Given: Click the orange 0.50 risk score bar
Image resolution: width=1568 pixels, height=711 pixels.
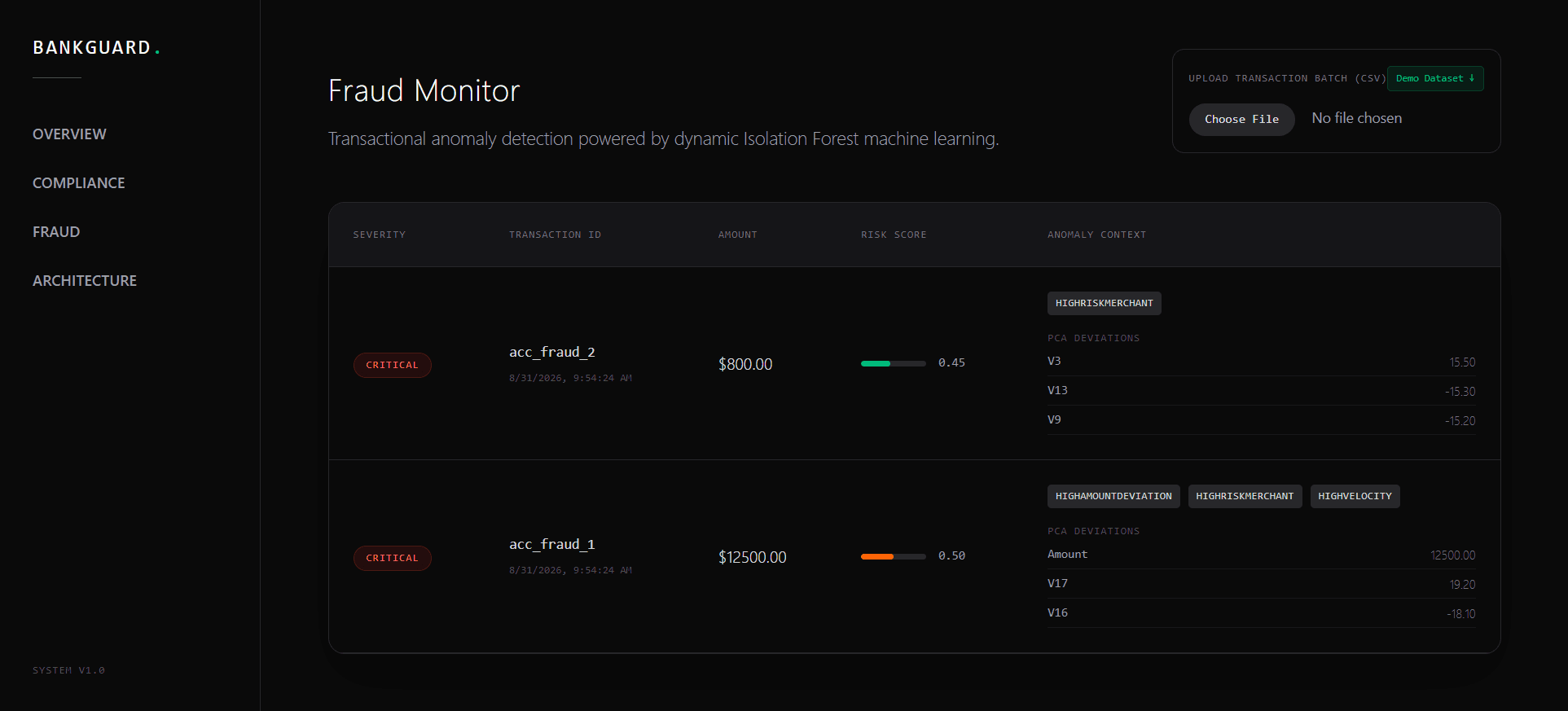Looking at the screenshot, I should click(x=893, y=556).
